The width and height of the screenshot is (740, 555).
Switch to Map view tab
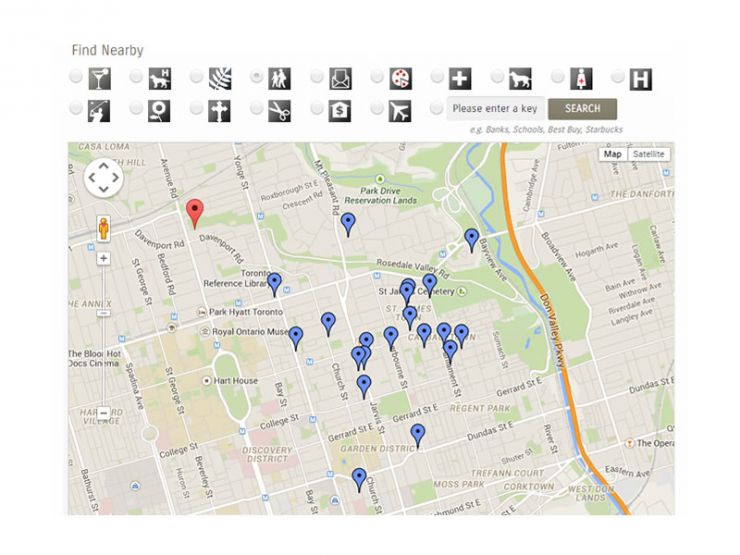click(x=612, y=154)
